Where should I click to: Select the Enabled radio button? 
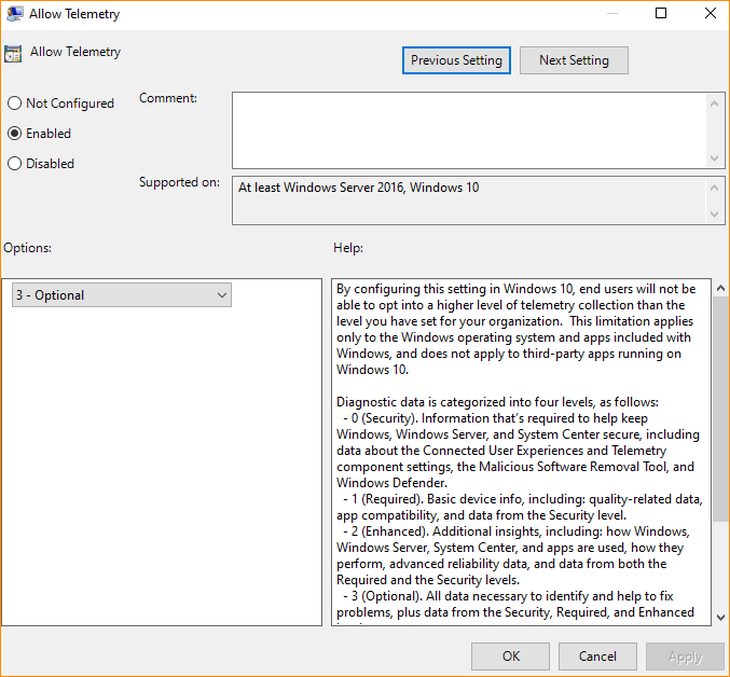(39, 133)
